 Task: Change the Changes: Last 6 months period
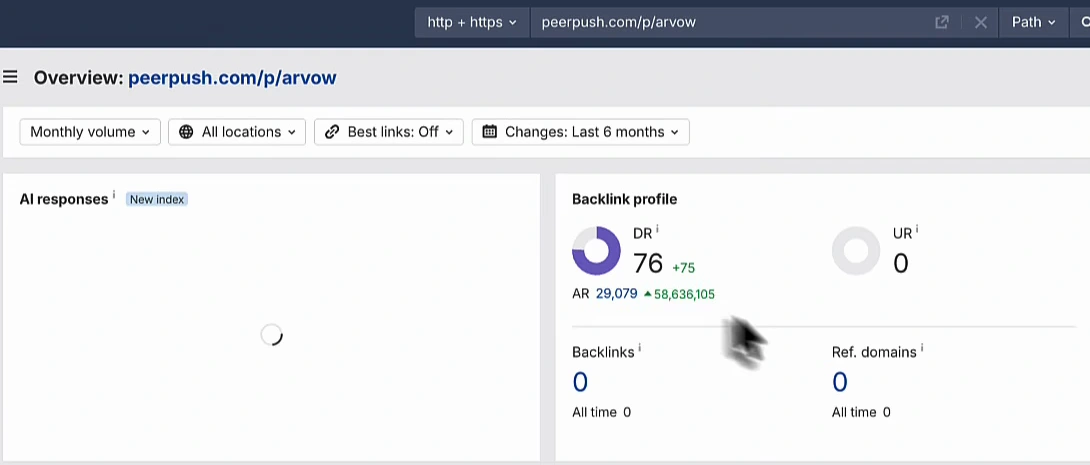580,132
